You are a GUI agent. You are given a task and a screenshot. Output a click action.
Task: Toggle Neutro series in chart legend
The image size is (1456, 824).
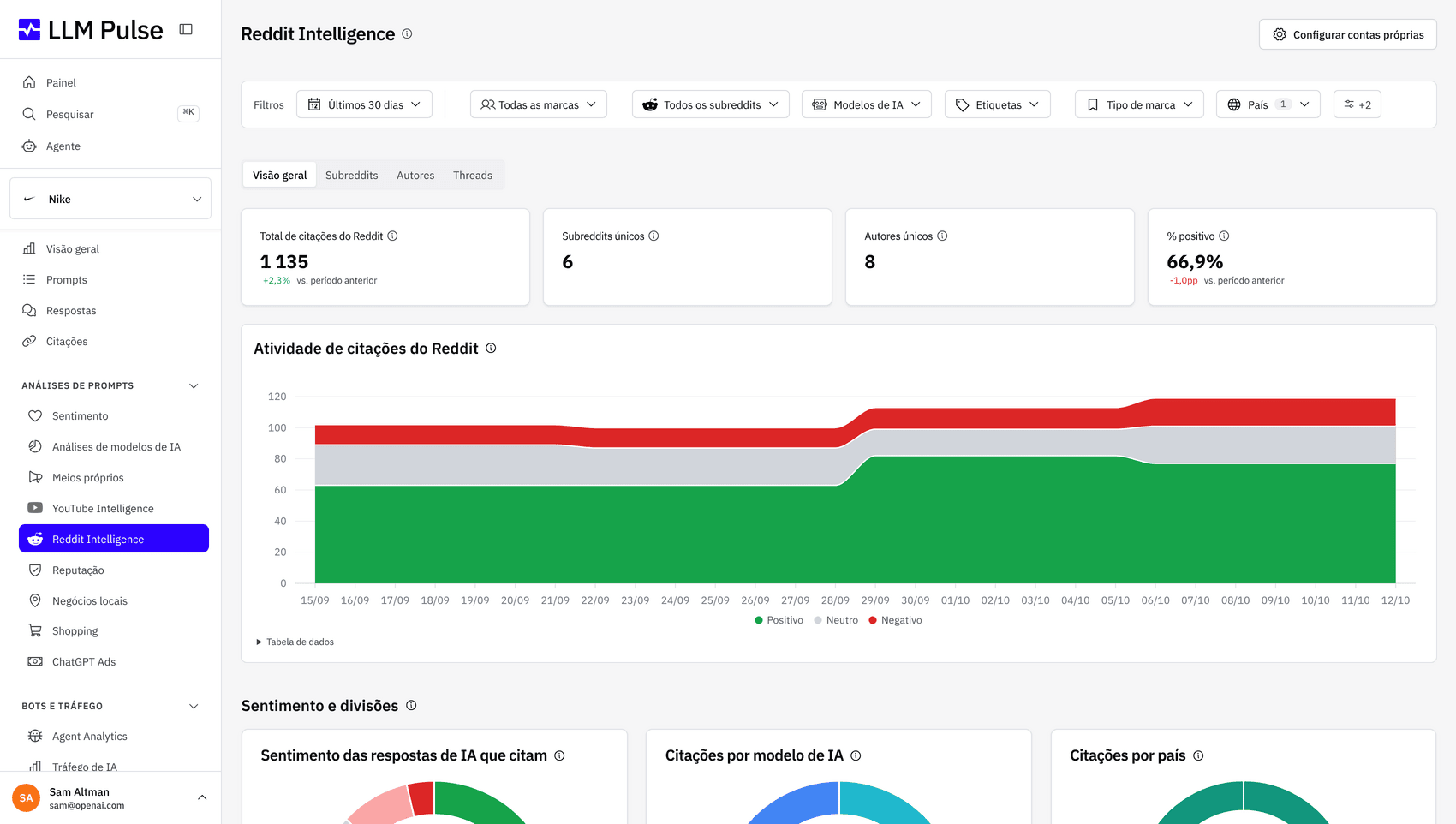[836, 620]
